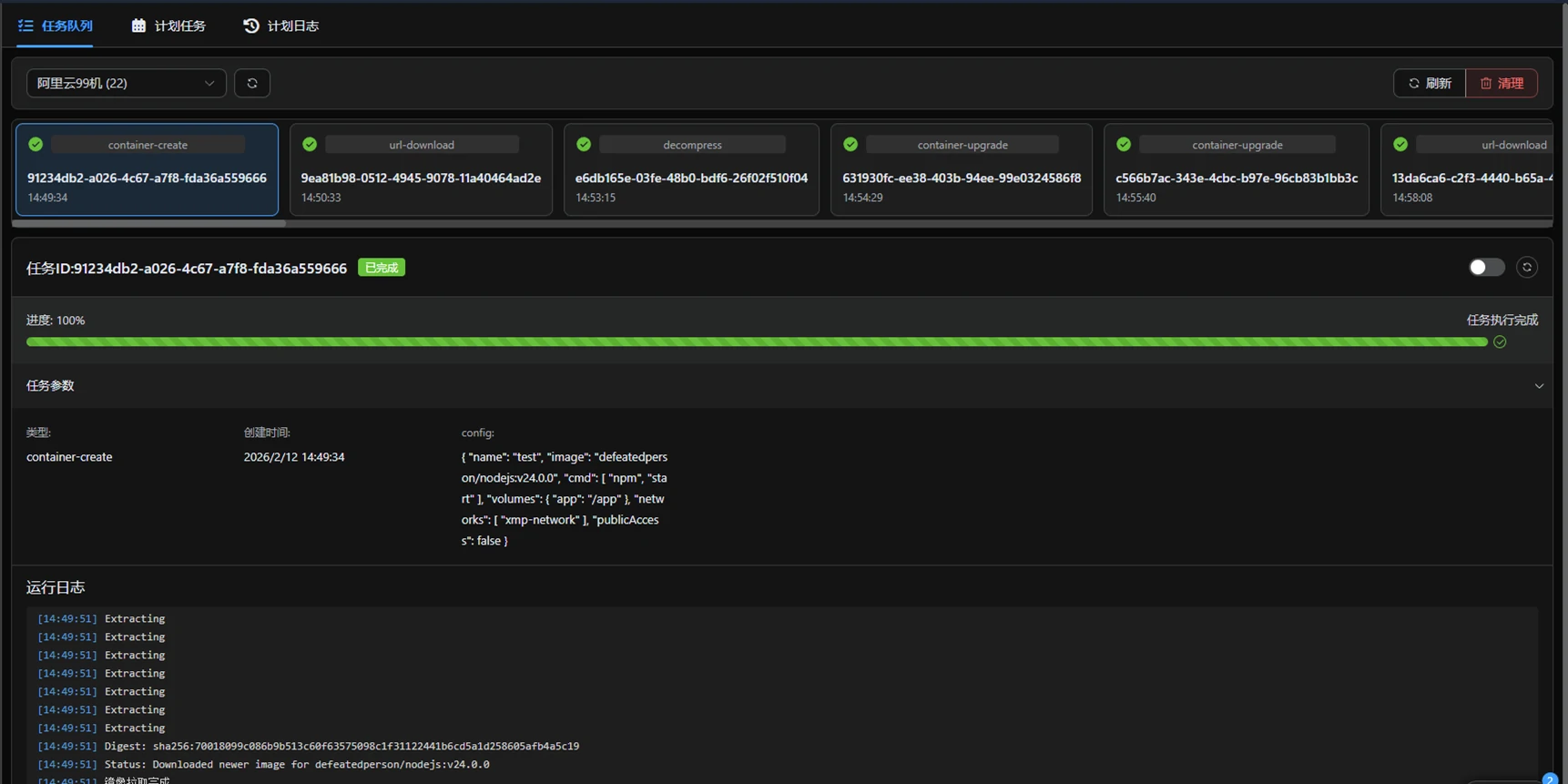Click the green task progress bar
The image size is (1568, 784).
point(756,342)
